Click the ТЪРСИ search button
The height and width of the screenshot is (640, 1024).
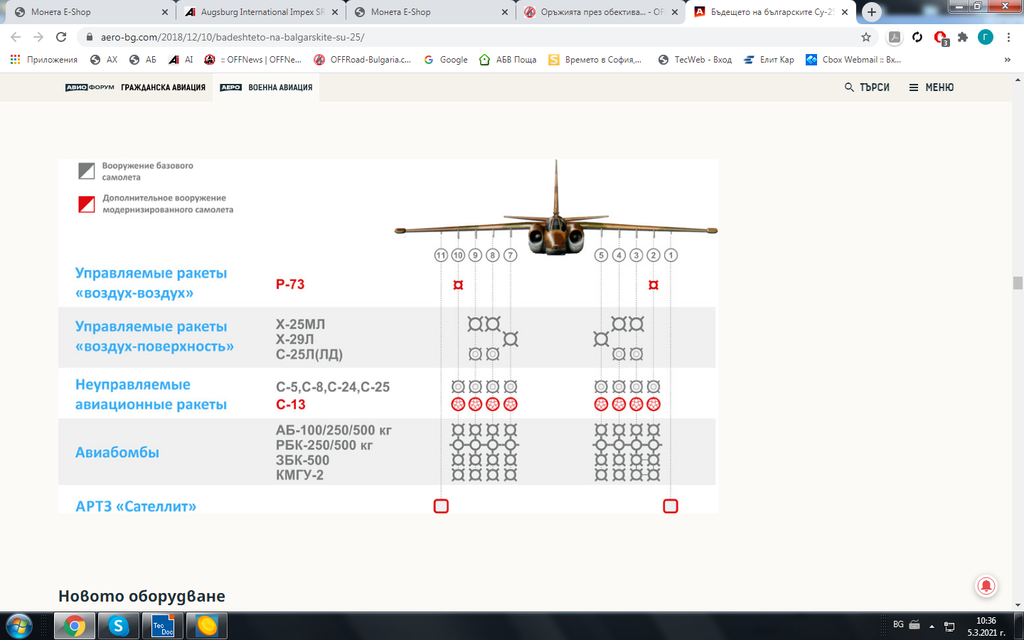(x=867, y=87)
